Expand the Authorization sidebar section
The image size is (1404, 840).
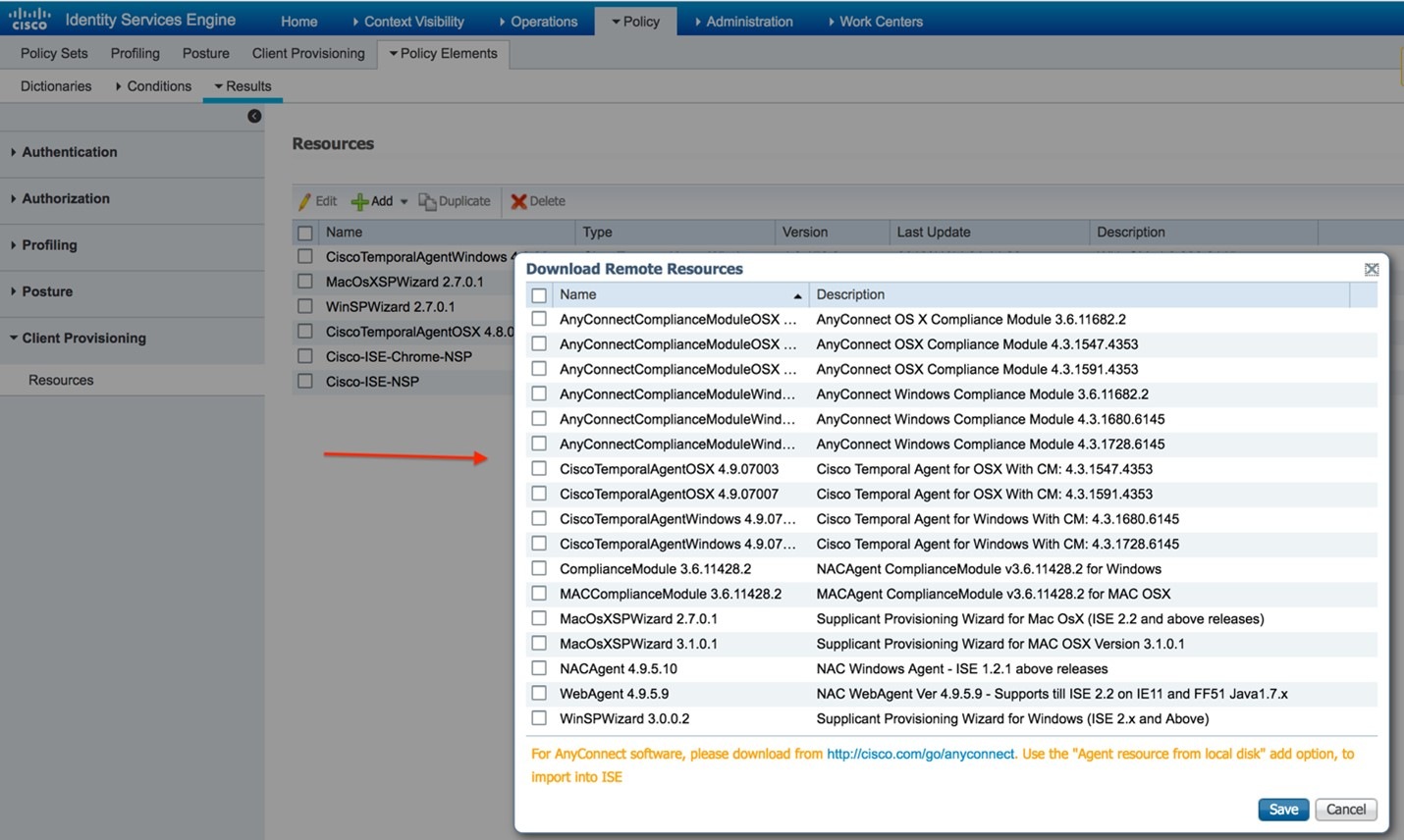click(14, 198)
